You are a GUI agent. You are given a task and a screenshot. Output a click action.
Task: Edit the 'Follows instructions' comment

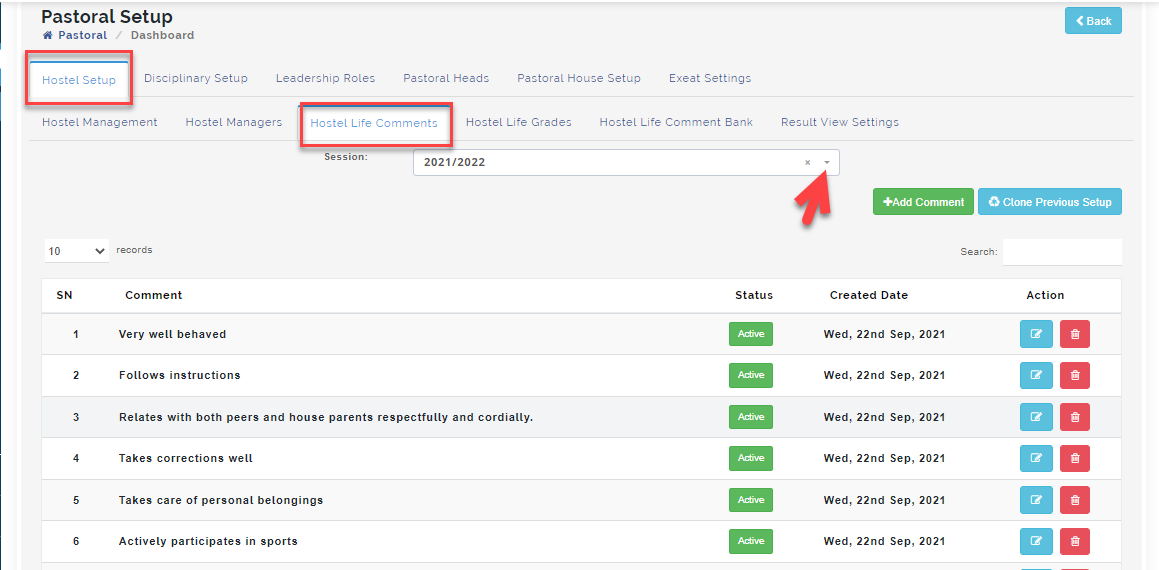pyautogui.click(x=1036, y=376)
